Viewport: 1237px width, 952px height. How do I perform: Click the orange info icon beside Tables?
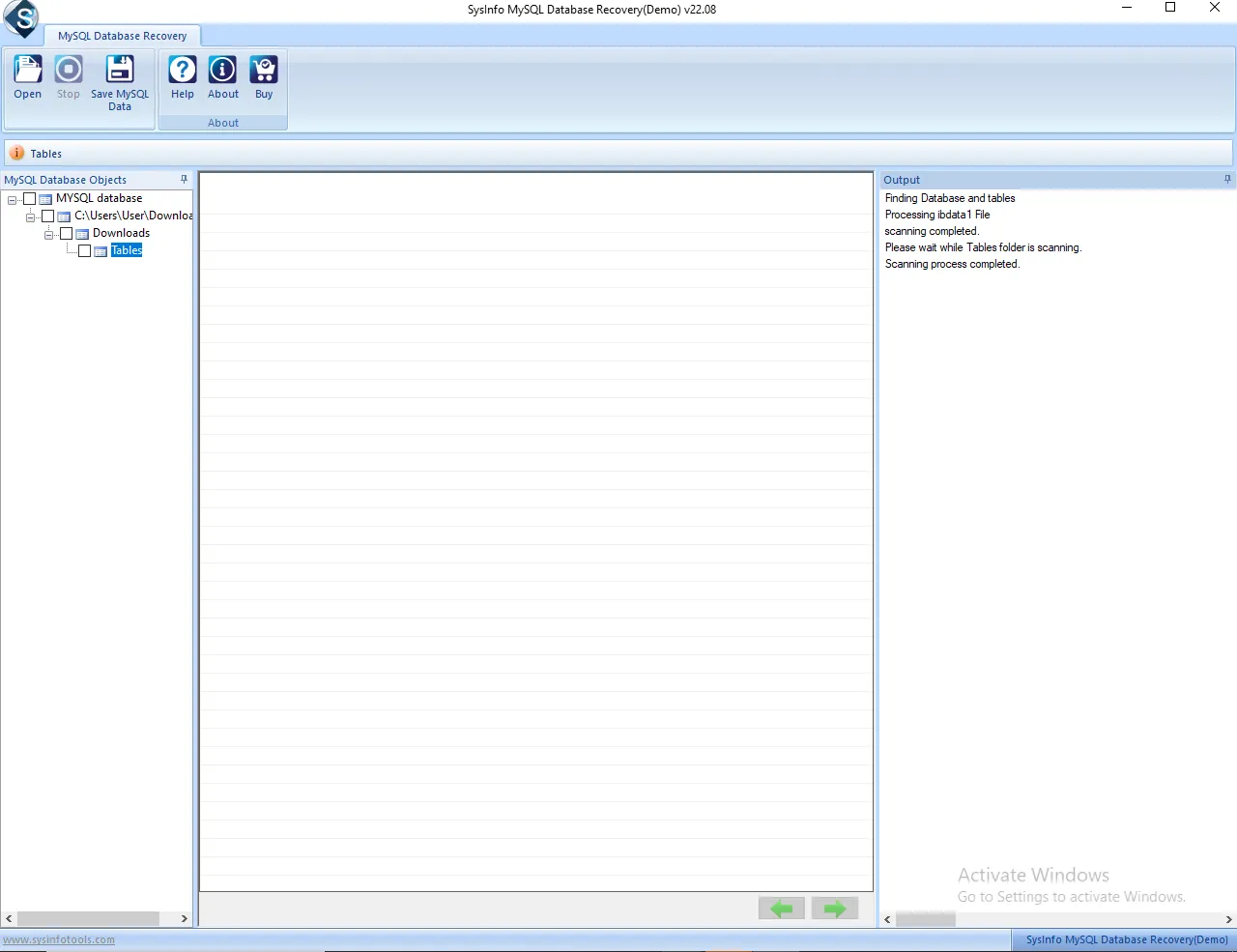tap(16, 153)
